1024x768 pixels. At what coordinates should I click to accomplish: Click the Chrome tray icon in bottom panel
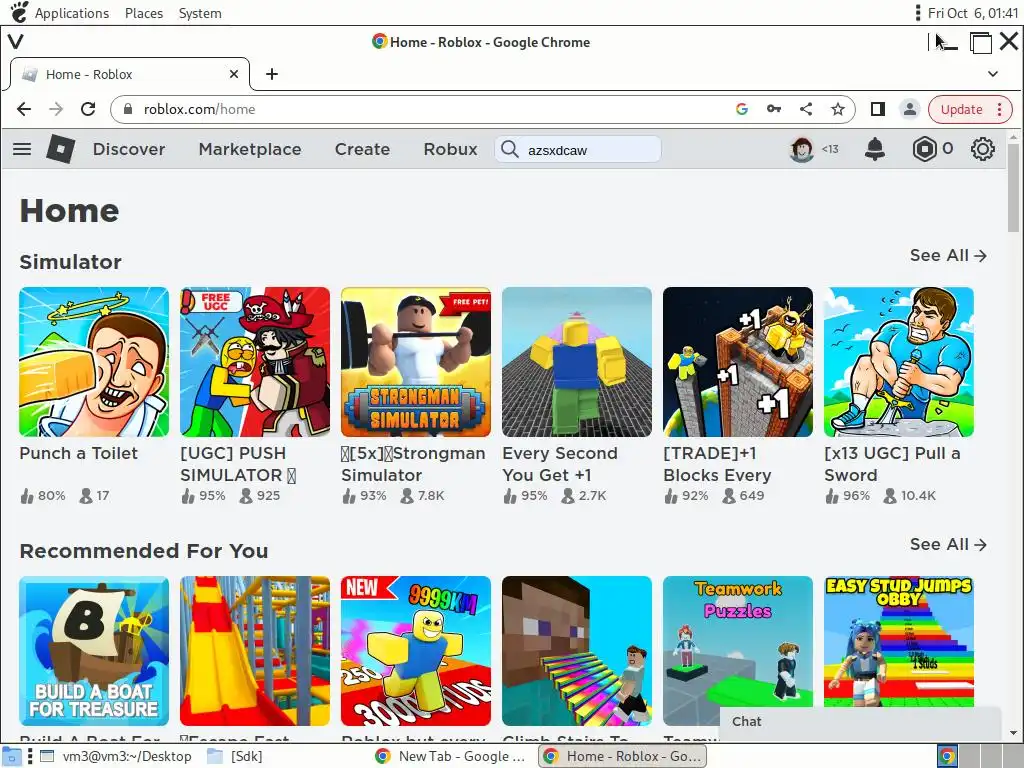coord(947,756)
